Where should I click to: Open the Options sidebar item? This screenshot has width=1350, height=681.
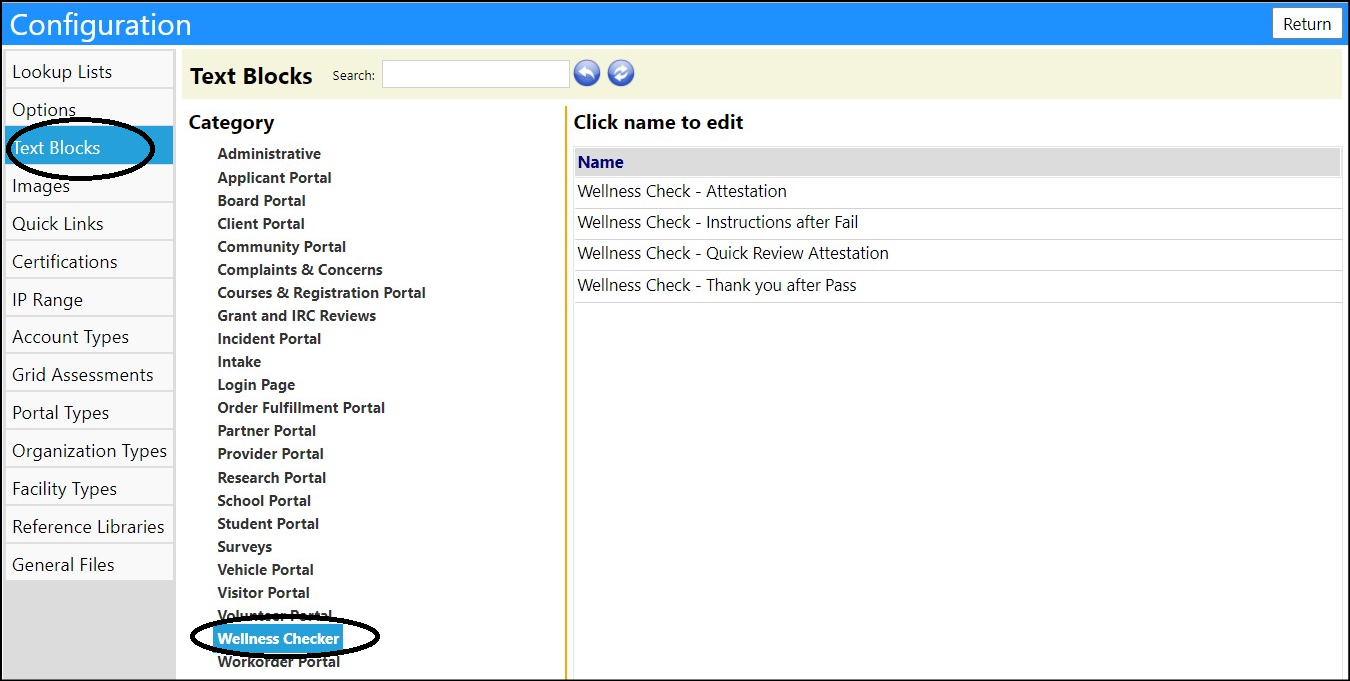(x=89, y=110)
